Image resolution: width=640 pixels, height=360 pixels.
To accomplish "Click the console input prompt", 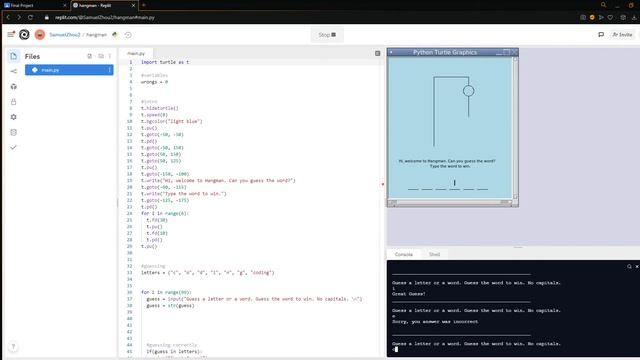I will tap(396, 349).
